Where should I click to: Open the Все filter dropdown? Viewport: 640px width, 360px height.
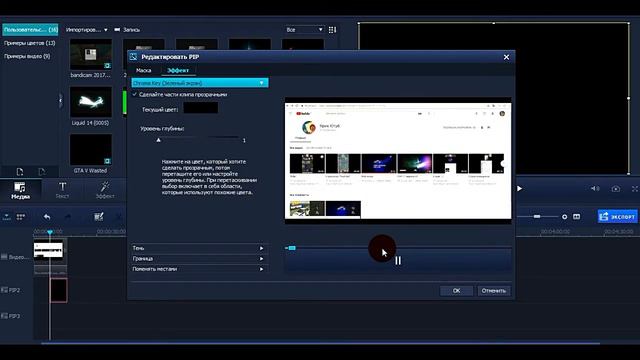pos(304,29)
